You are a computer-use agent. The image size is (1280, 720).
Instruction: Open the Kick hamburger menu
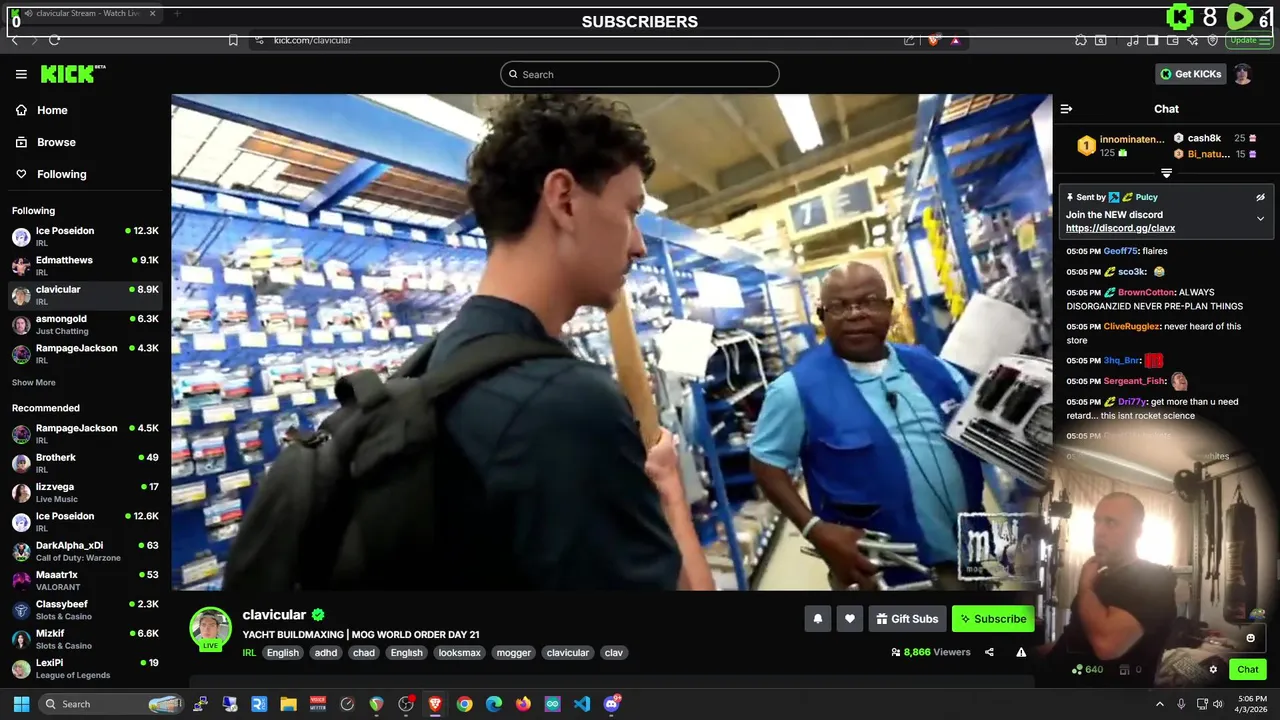coord(21,74)
